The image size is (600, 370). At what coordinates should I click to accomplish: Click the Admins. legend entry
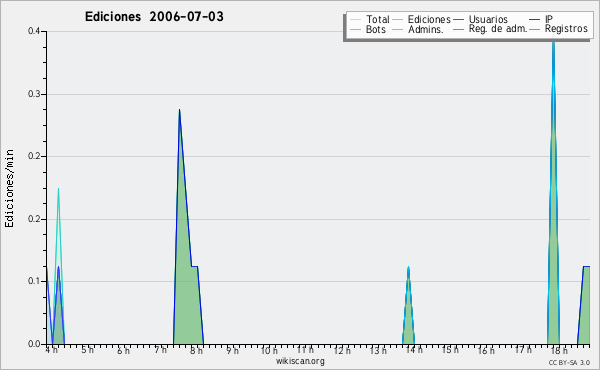point(418,29)
